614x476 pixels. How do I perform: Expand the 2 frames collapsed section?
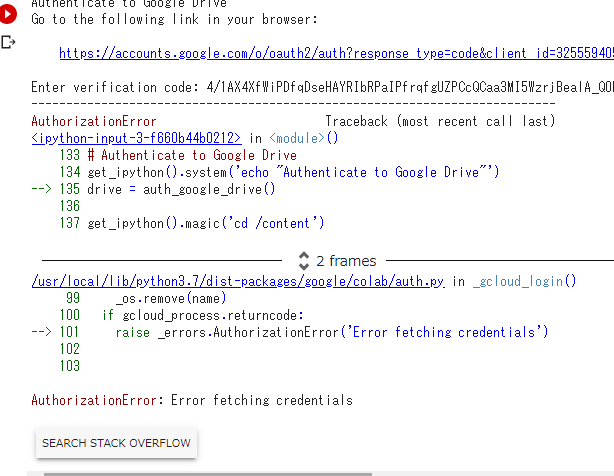[x=337, y=261]
